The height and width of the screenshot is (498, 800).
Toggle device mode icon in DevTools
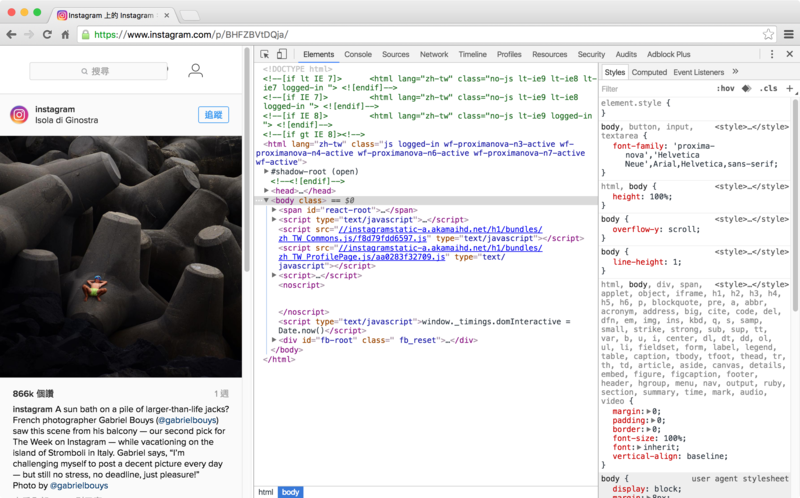point(282,54)
